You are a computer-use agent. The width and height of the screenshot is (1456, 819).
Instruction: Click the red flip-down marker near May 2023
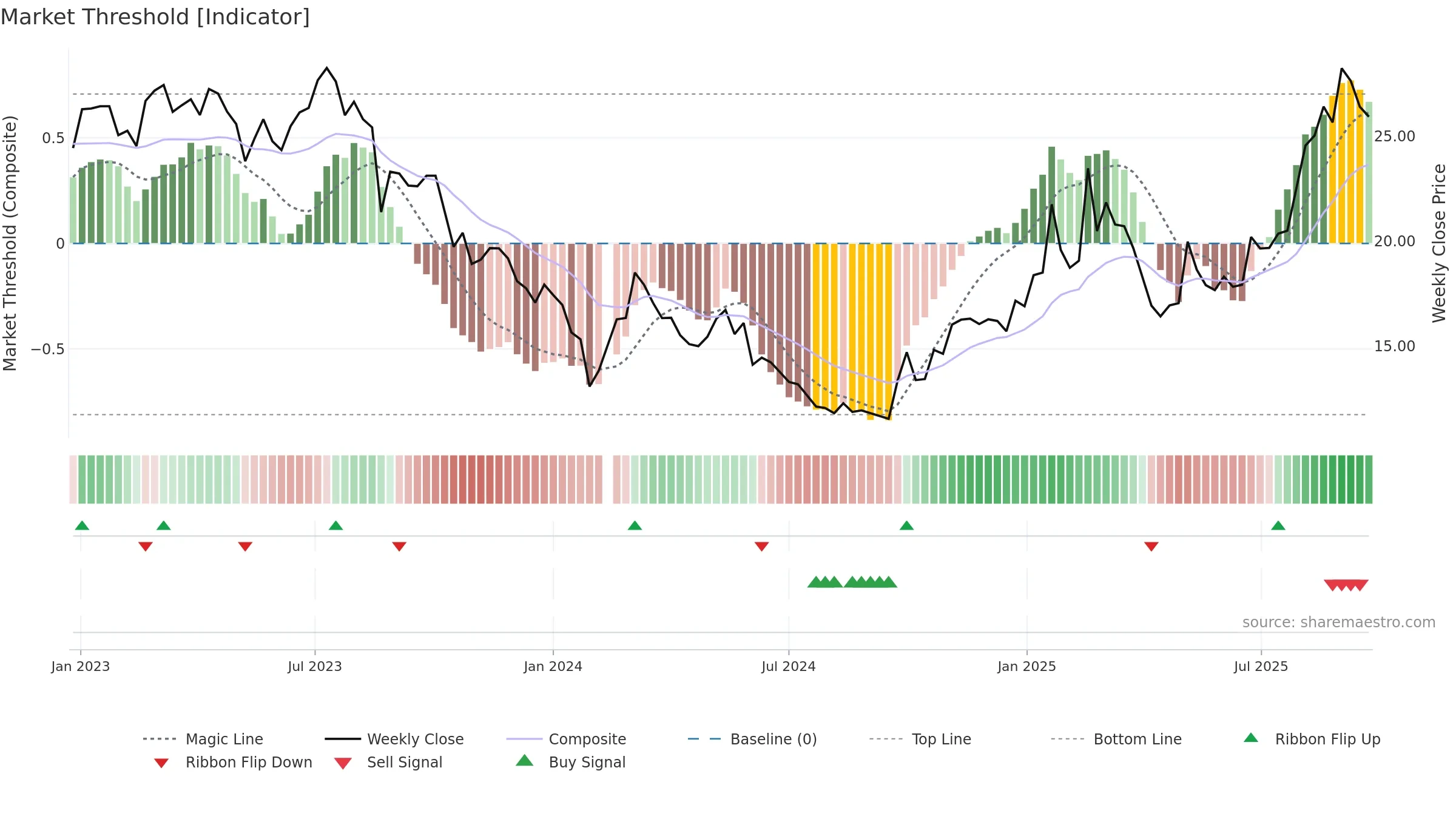pos(245,547)
